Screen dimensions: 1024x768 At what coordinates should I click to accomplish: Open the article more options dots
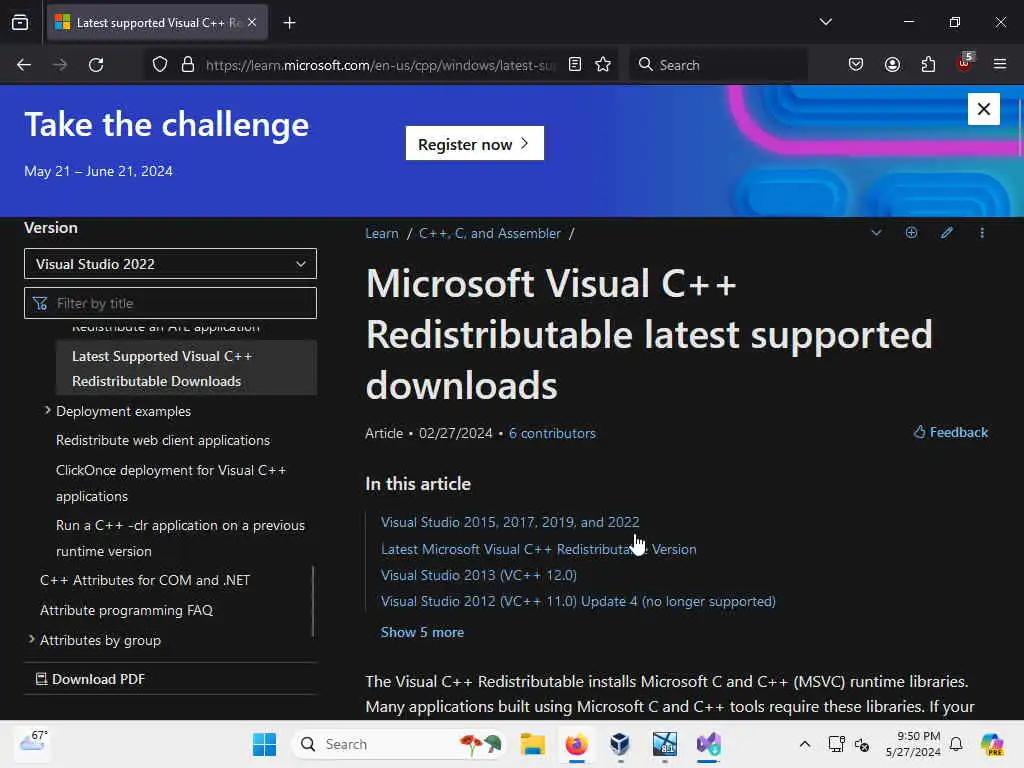[982, 232]
